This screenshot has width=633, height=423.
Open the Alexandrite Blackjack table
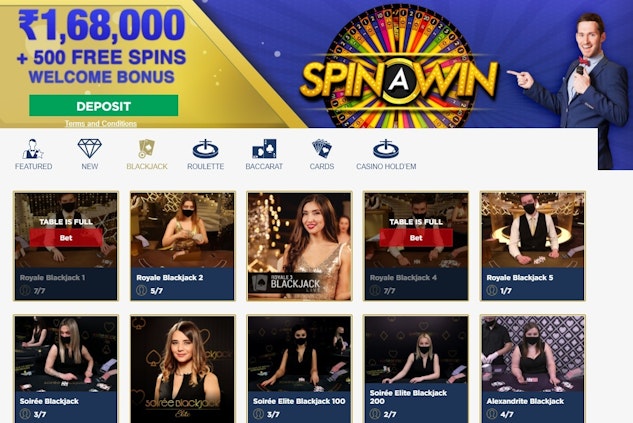click(x=532, y=369)
